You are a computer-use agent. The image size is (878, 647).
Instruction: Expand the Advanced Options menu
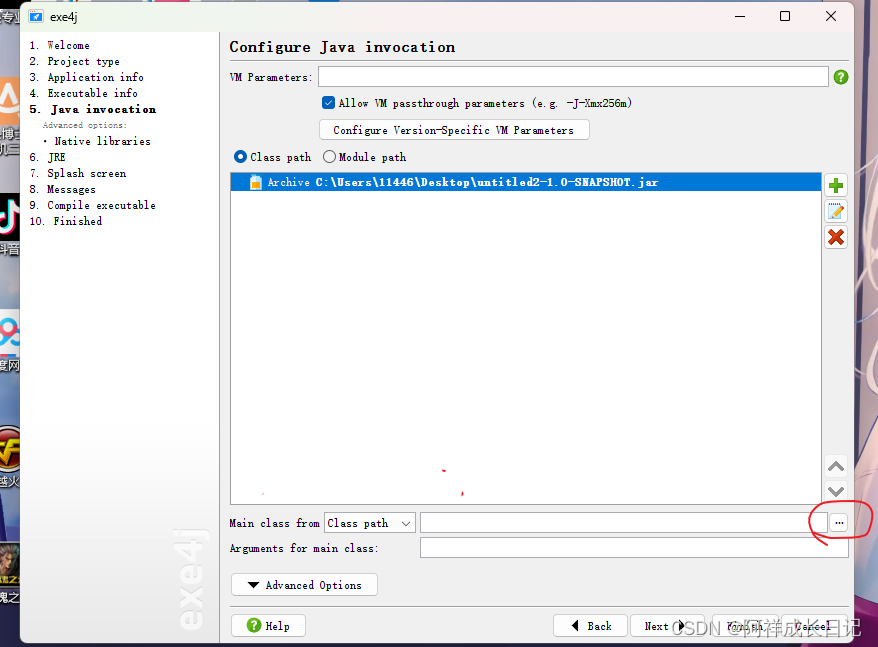tap(304, 585)
